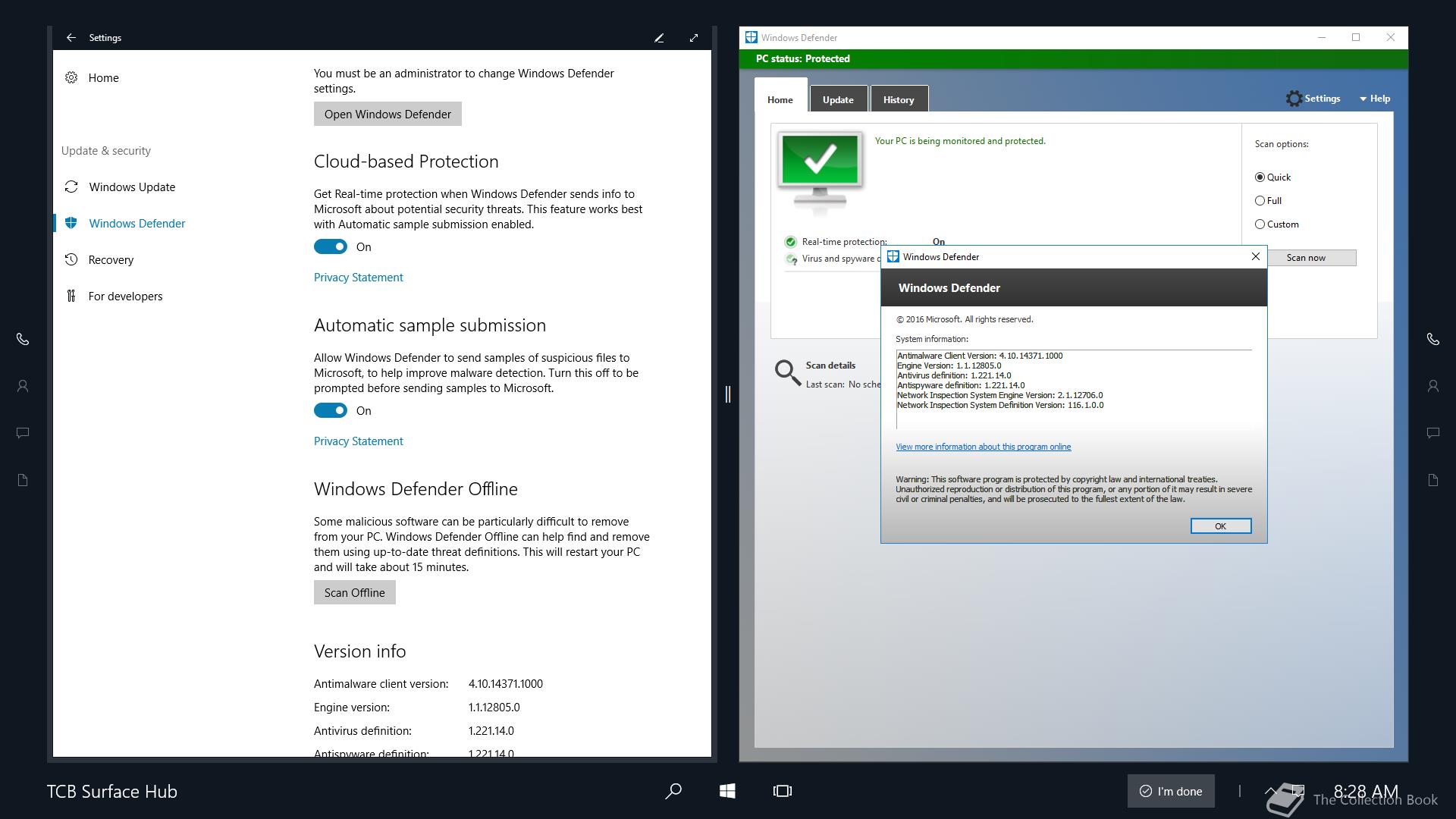The width and height of the screenshot is (1456, 819).
Task: Turn off Automatic sample submission toggle
Action: click(331, 410)
